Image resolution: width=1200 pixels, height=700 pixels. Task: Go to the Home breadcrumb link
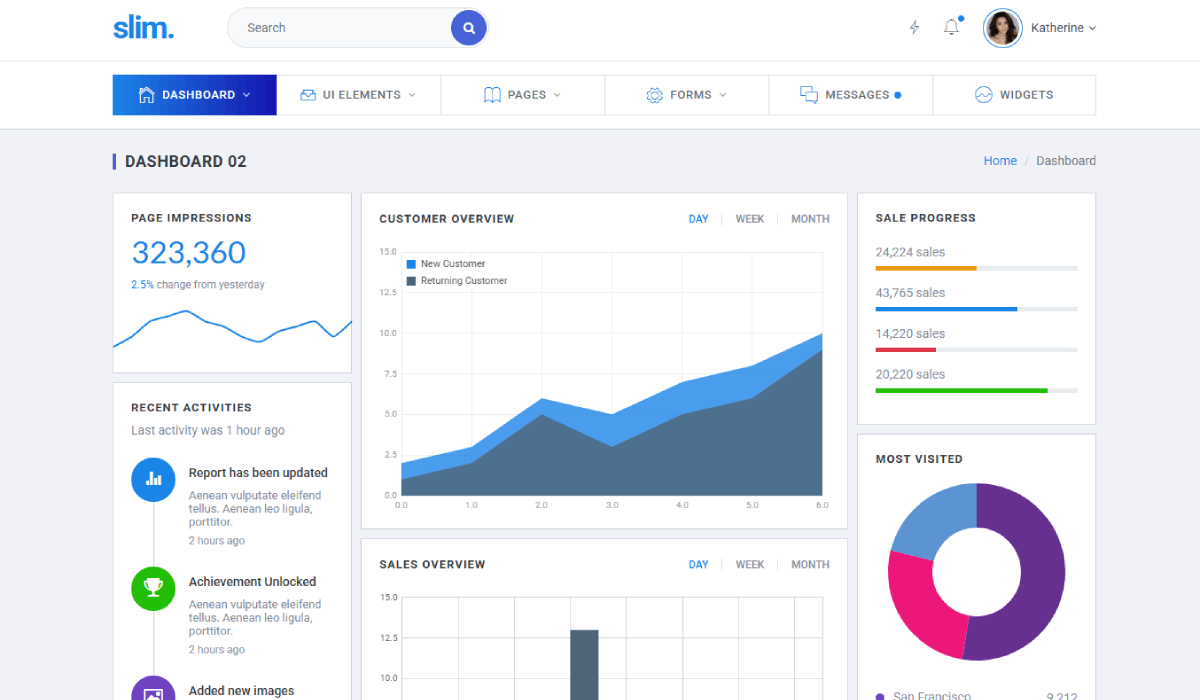1000,161
